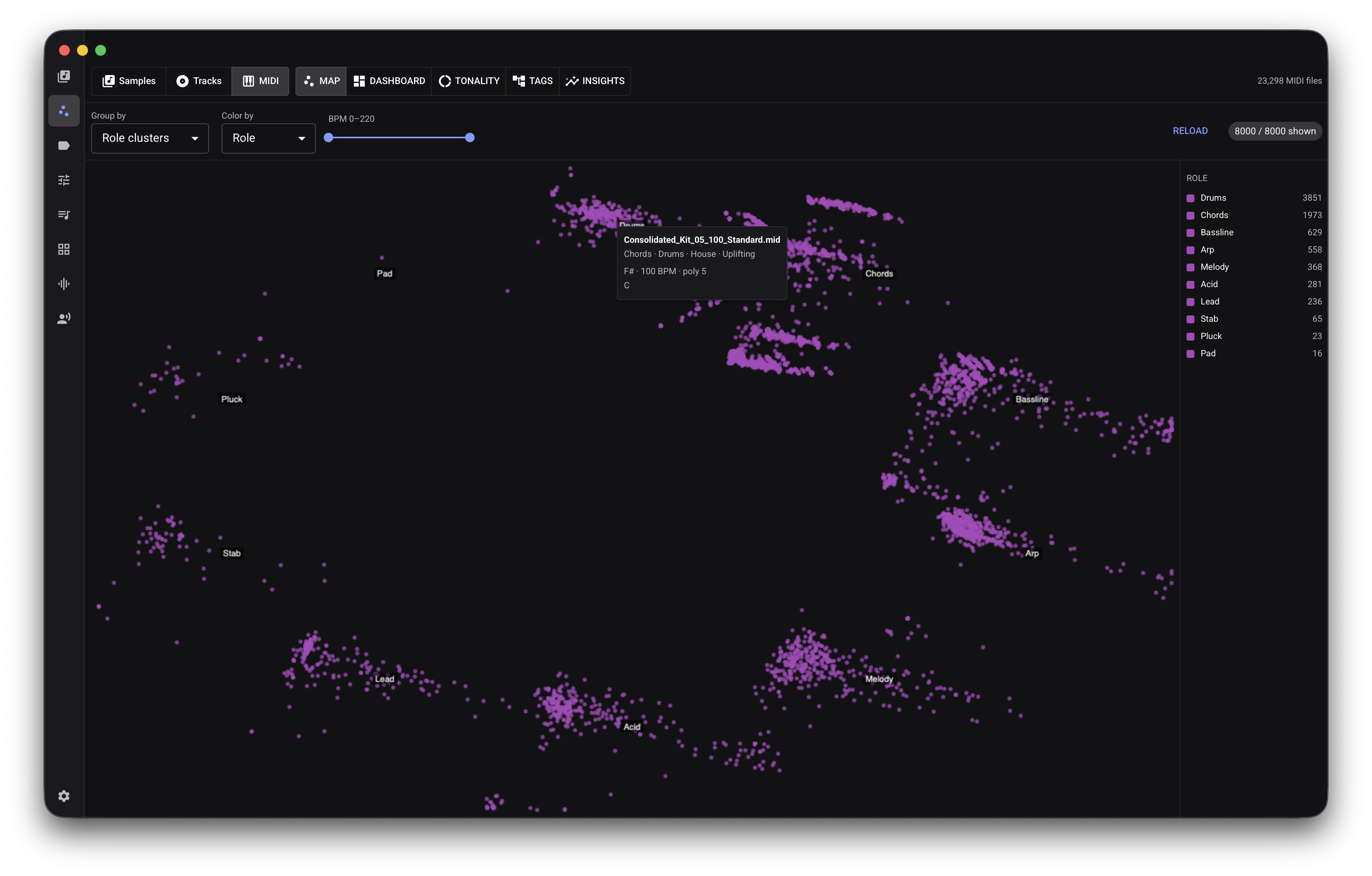Click the Pad cluster label on map

click(x=385, y=274)
